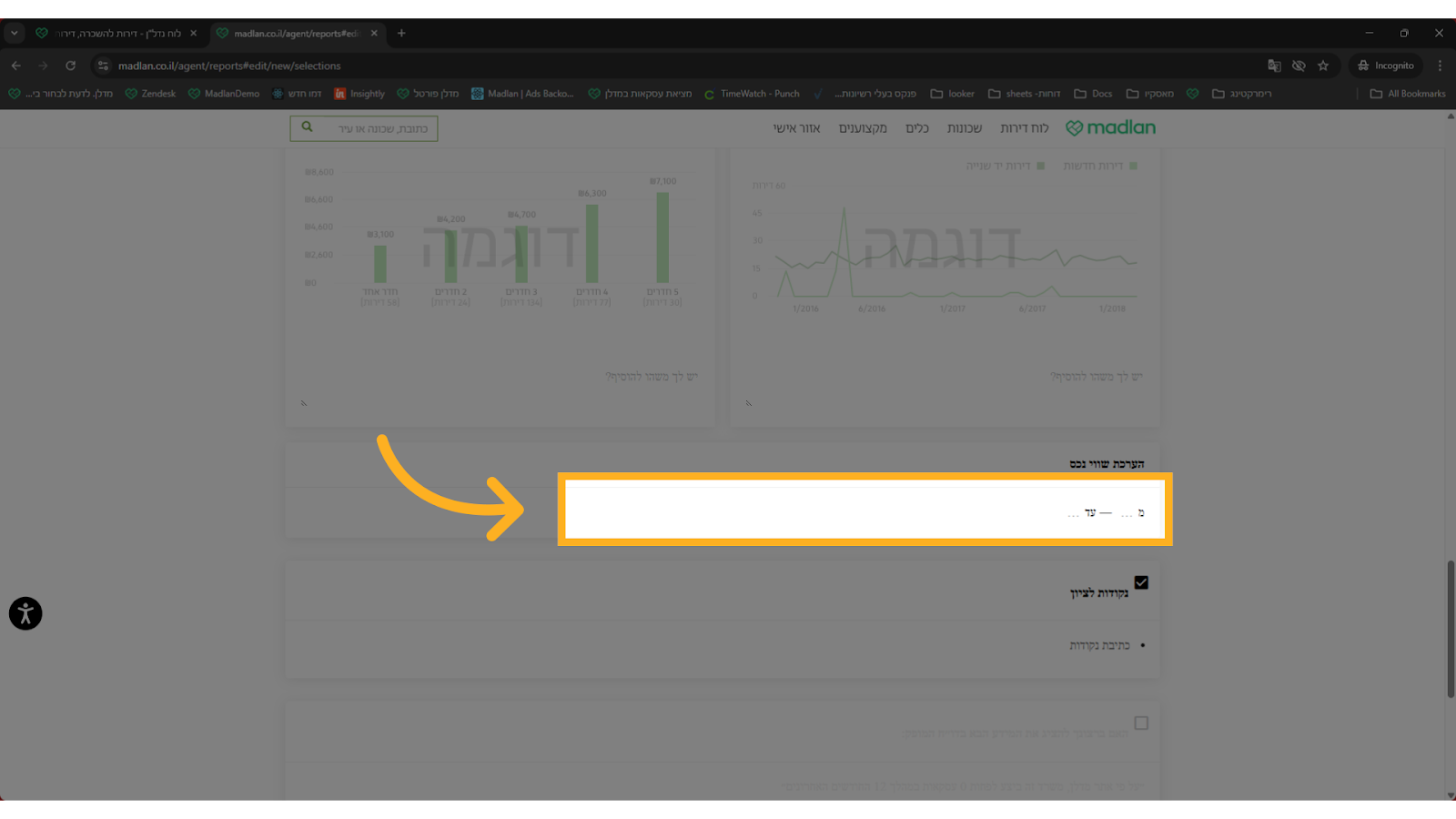Click the third-party cookies blocked eye icon
The image size is (1456, 819).
click(x=1299, y=66)
